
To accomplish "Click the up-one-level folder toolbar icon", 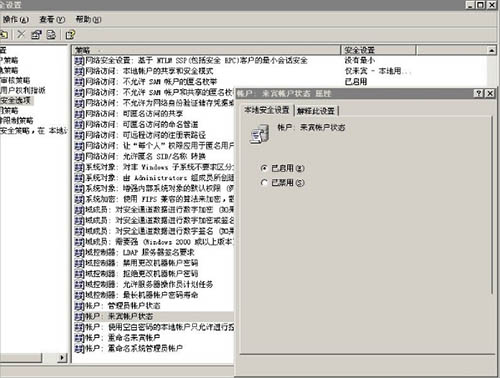I will coord(4,34).
